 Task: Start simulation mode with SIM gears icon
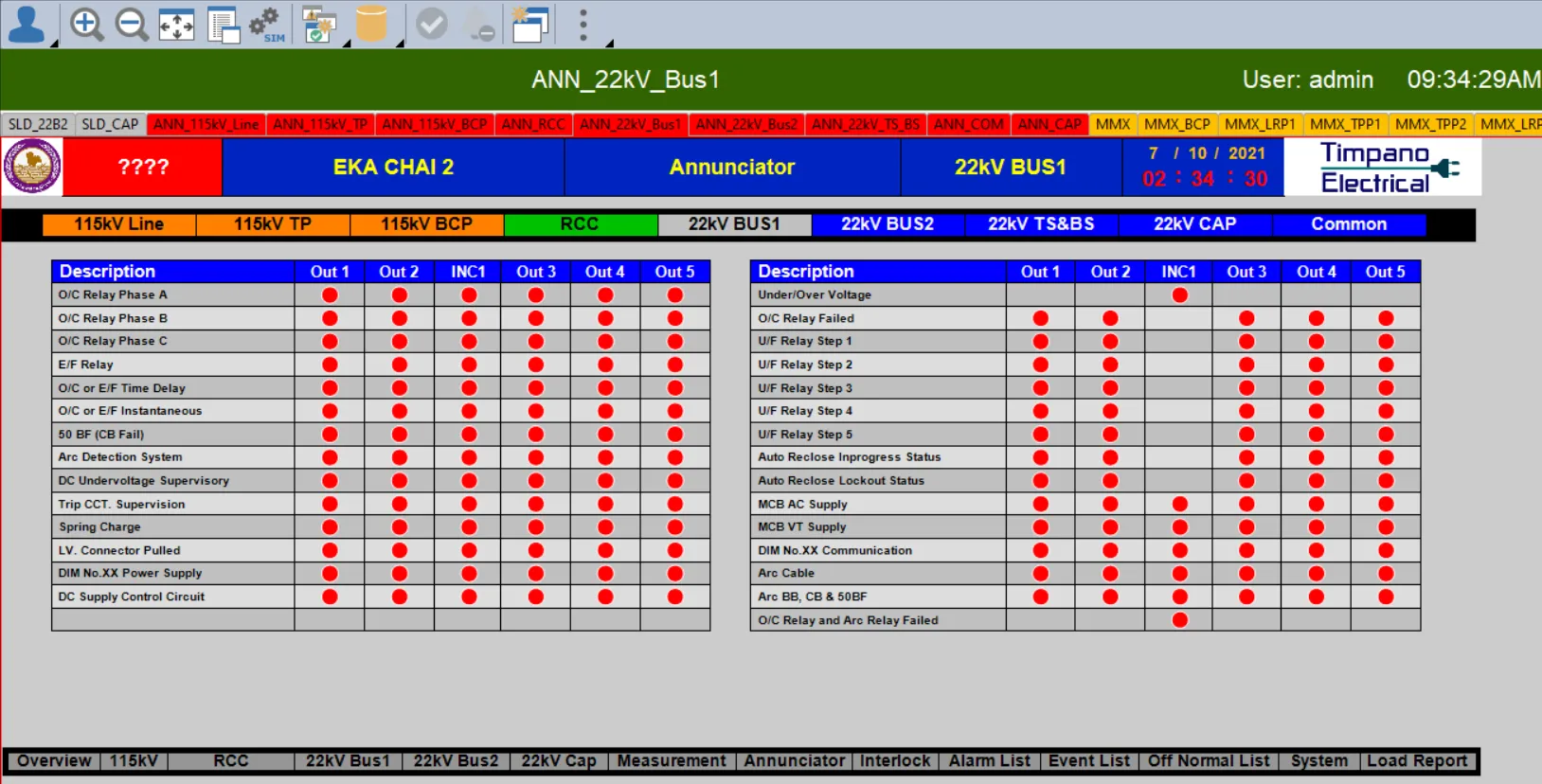point(266,25)
